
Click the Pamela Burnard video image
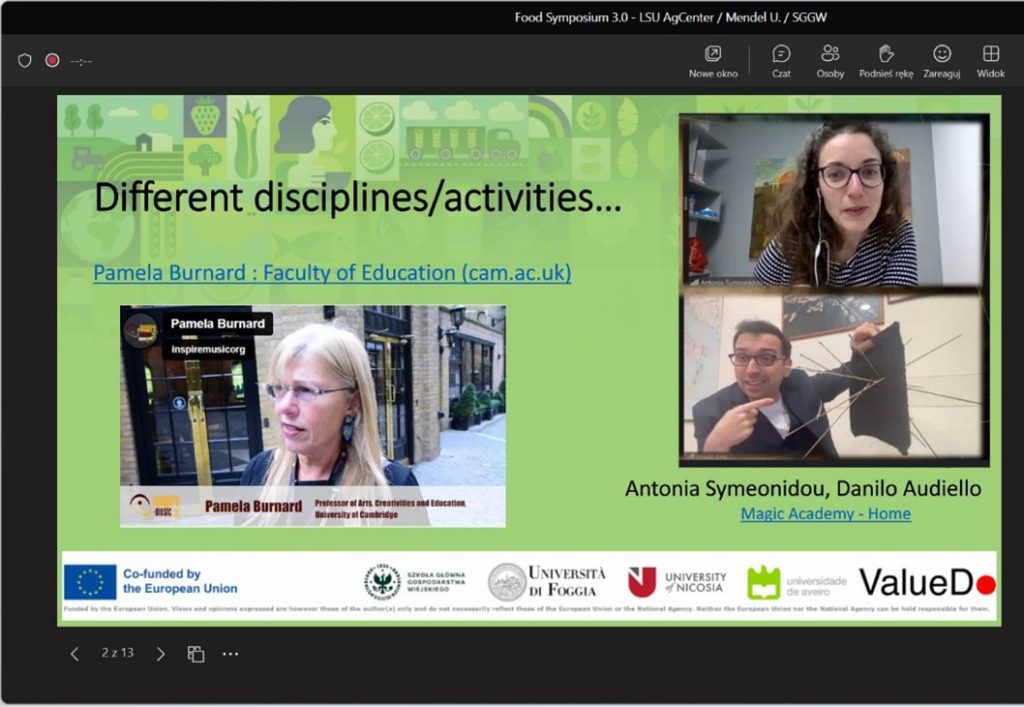pyautogui.click(x=312, y=415)
